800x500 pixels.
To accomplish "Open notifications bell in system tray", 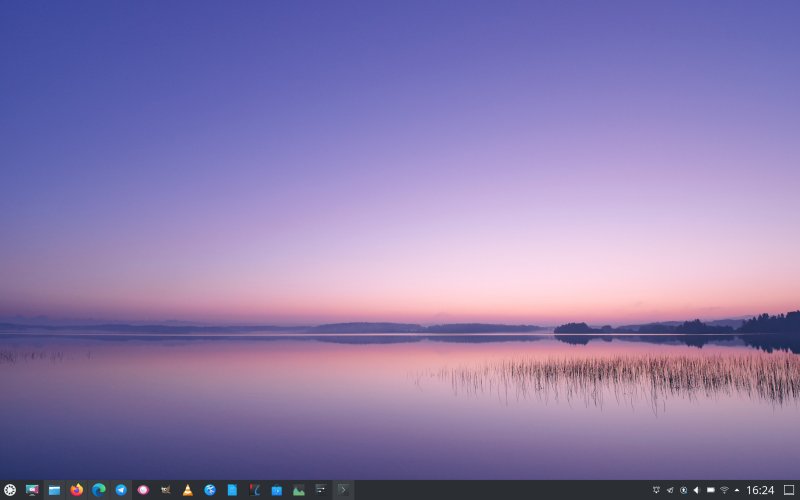I will [x=656, y=490].
